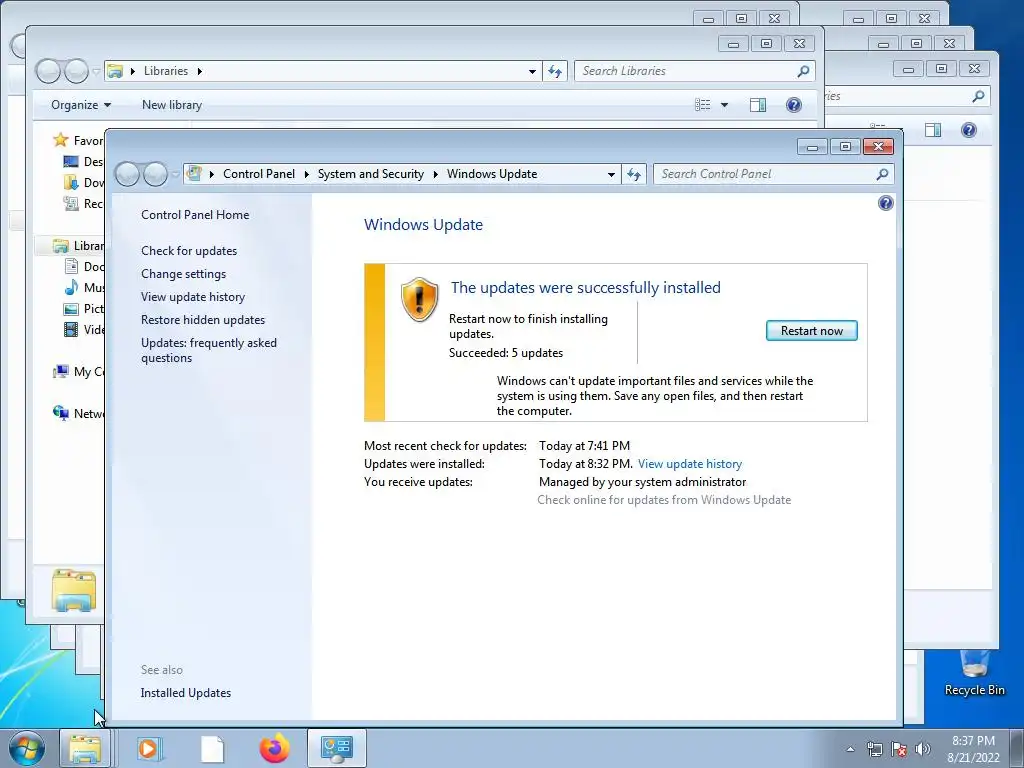Refresh the Libraries address bar
This screenshot has height=768, width=1024.
554,71
